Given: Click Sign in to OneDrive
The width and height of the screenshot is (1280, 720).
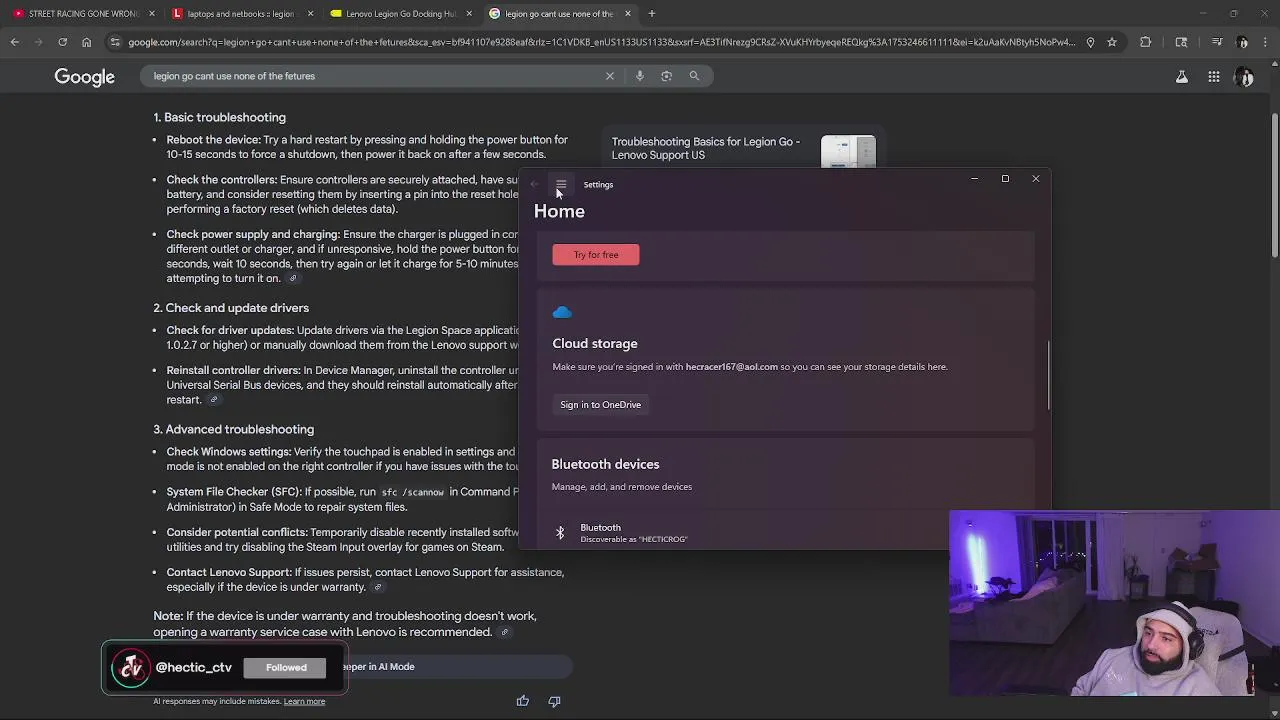Looking at the screenshot, I should coord(601,405).
